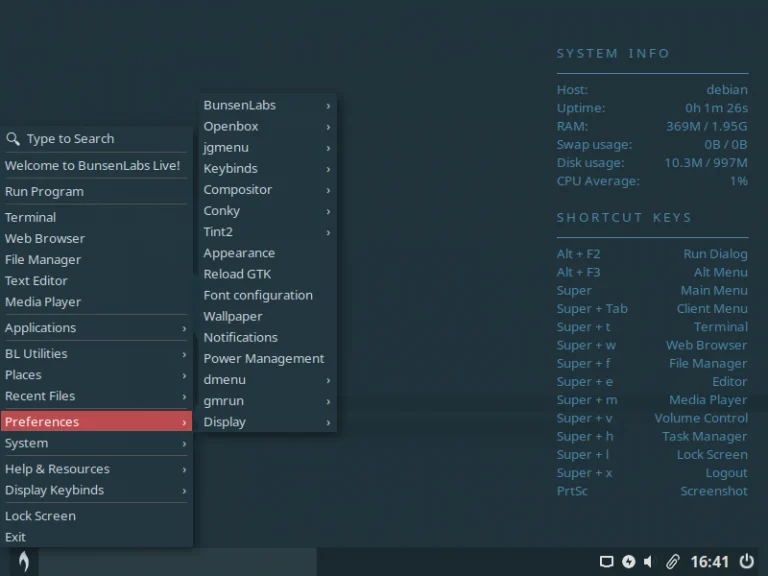Expand the Applications submenu
Viewport: 768px width, 576px height.
click(96, 328)
